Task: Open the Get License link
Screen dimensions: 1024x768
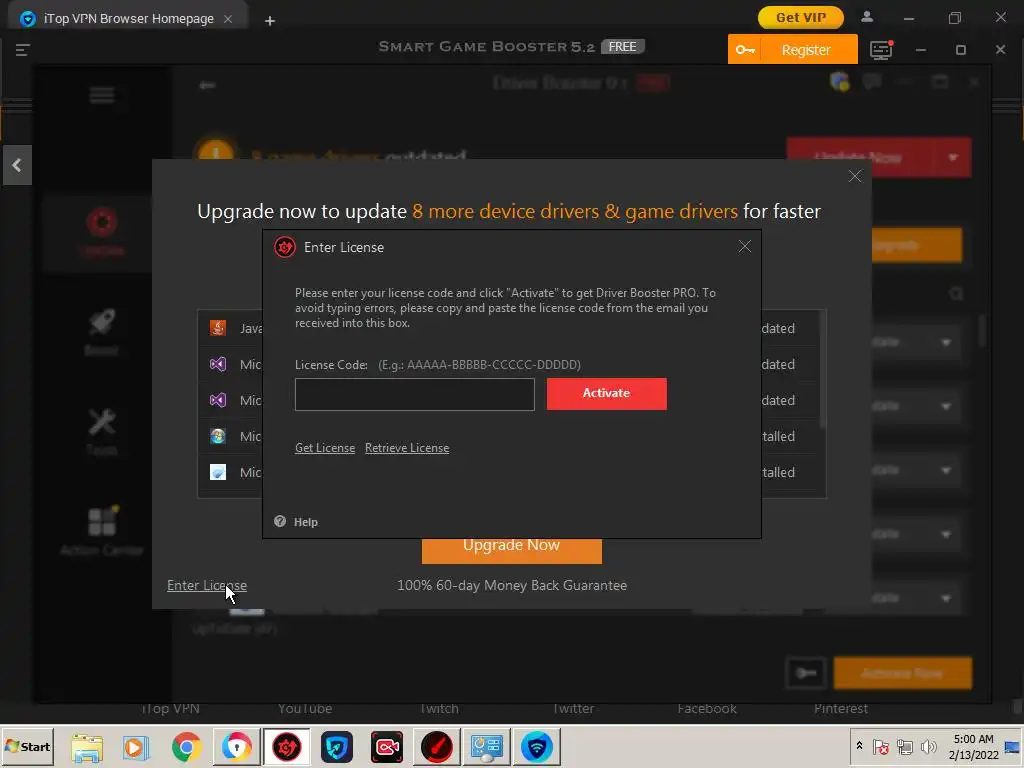Action: pyautogui.click(x=325, y=448)
